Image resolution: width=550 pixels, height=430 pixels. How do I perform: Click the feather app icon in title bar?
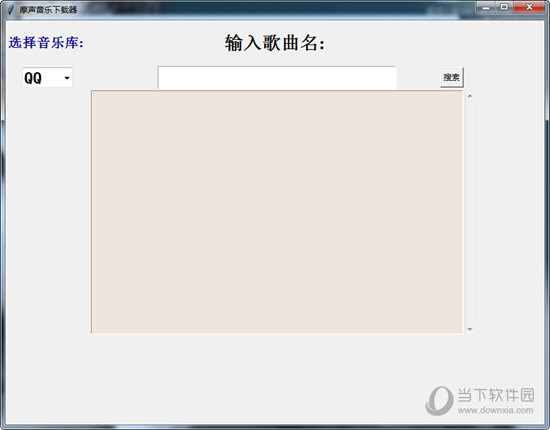(x=11, y=9)
